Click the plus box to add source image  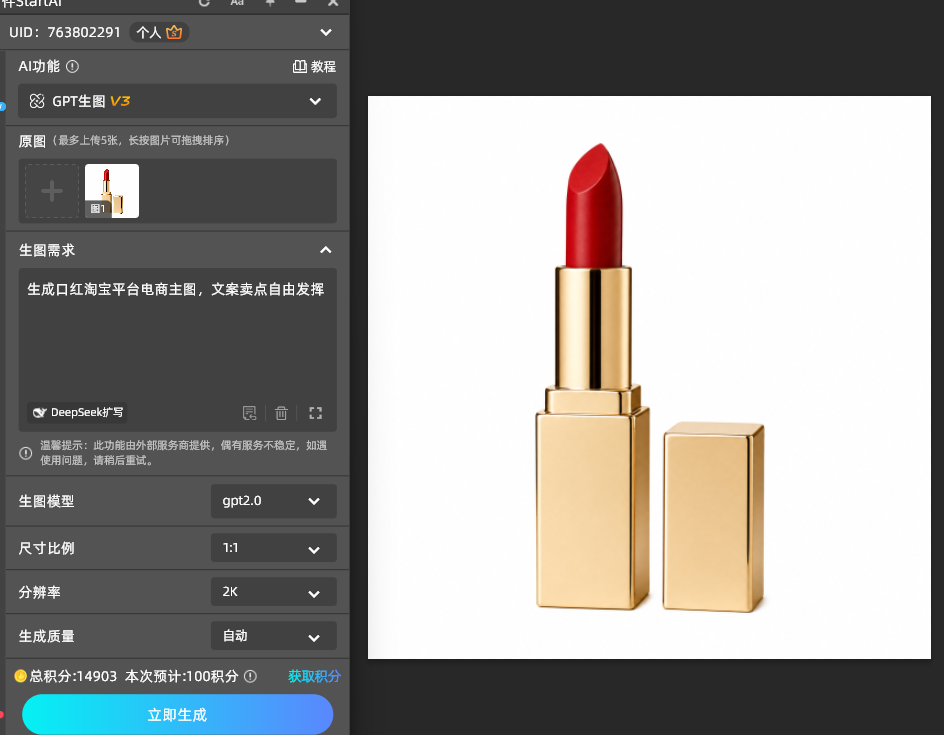[52, 191]
